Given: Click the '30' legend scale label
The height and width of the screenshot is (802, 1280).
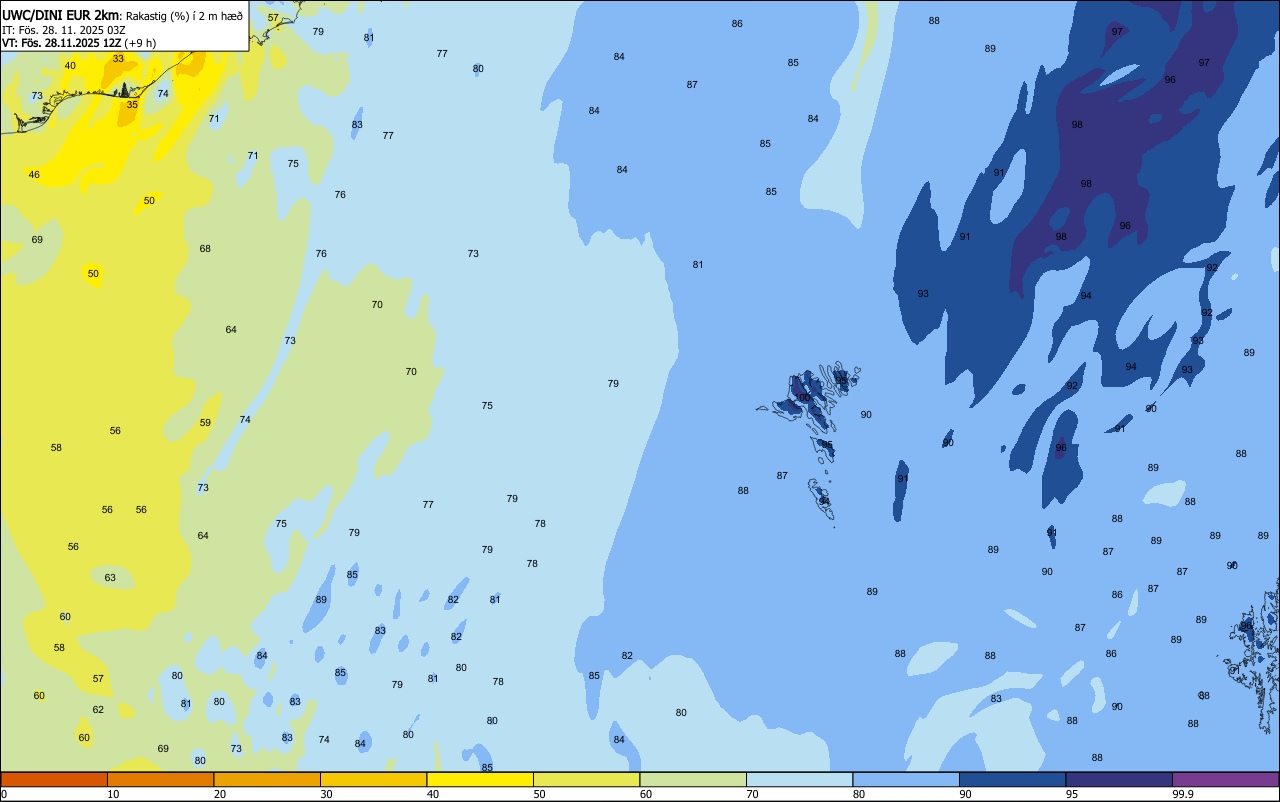Looking at the screenshot, I should [x=326, y=794].
